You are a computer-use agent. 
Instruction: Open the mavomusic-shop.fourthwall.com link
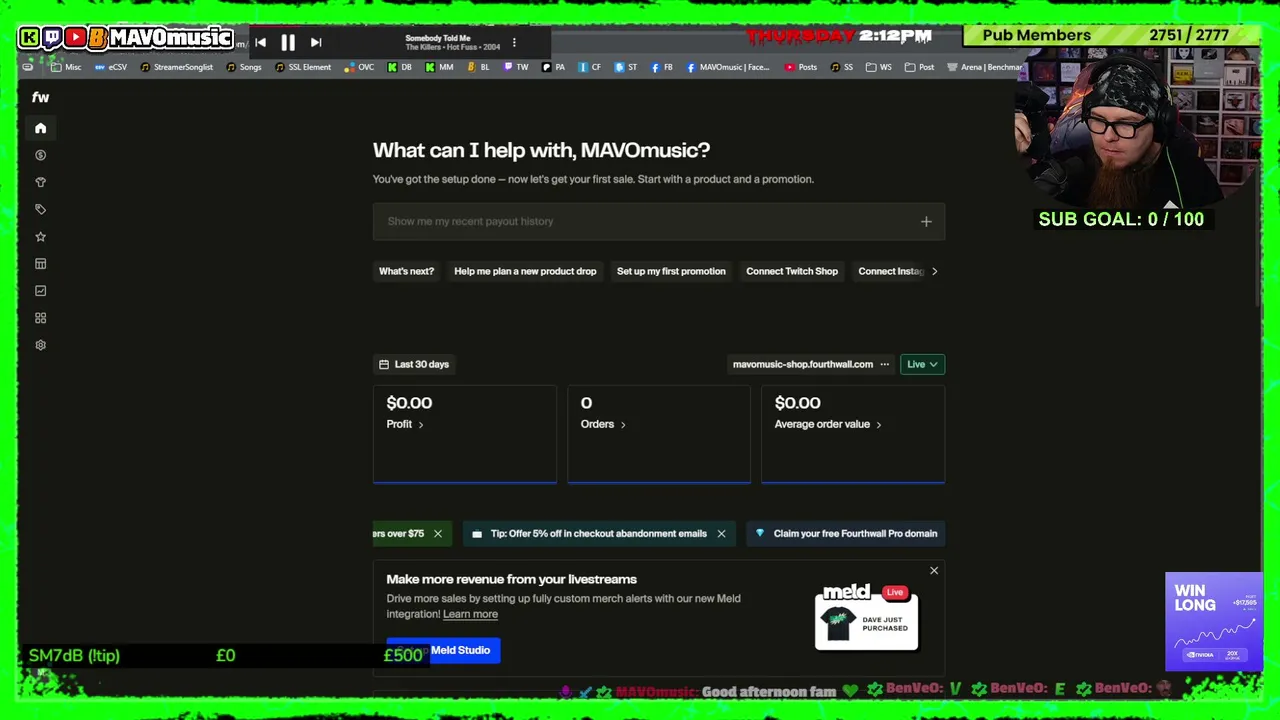(x=803, y=364)
